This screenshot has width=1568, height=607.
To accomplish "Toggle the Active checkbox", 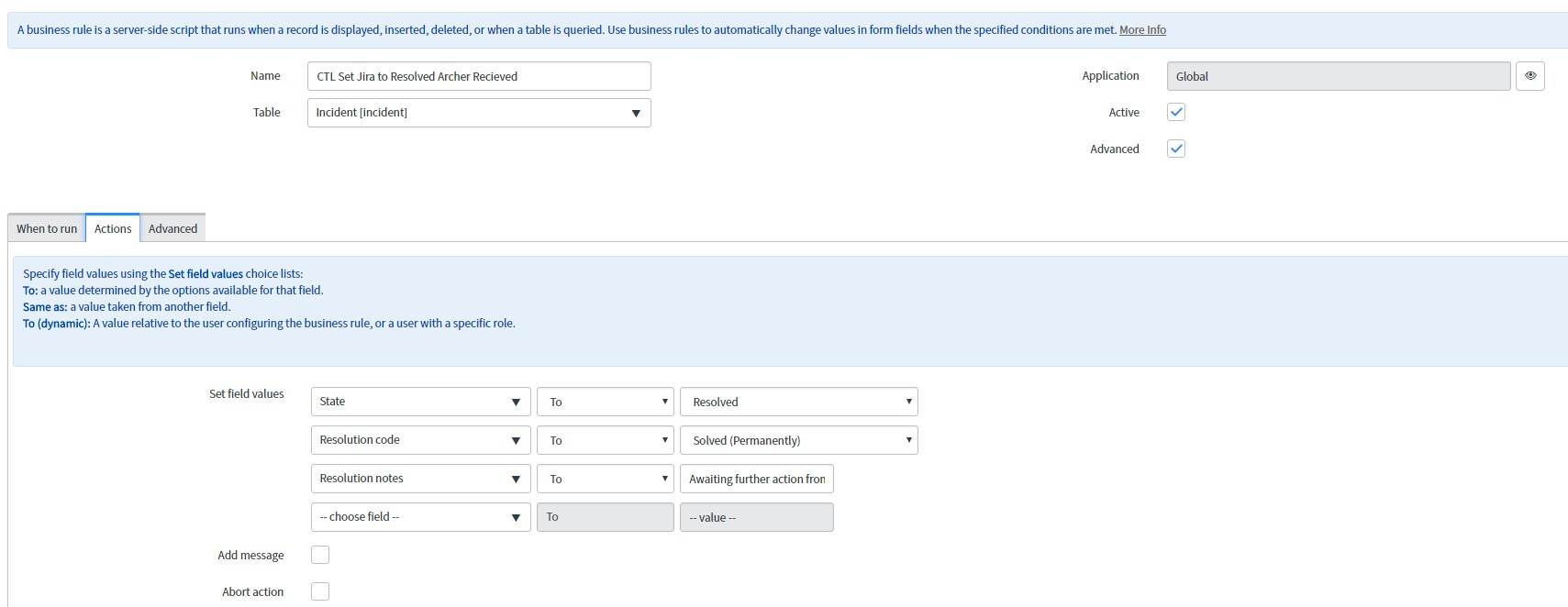I will (x=1176, y=112).
